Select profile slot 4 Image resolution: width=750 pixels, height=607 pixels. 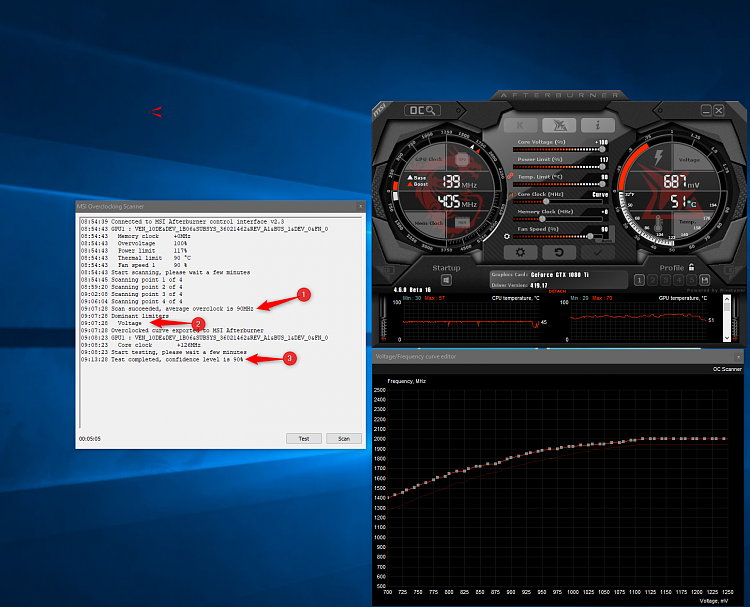point(678,280)
